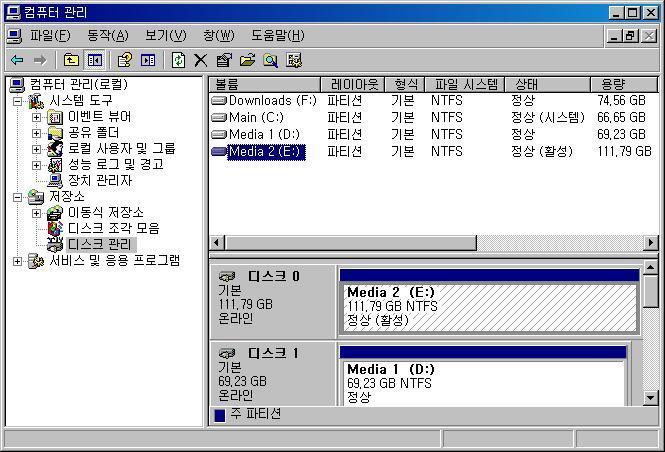665x452 pixels.
Task: Sort by the 파일 시스템 column header
Action: tap(465, 84)
